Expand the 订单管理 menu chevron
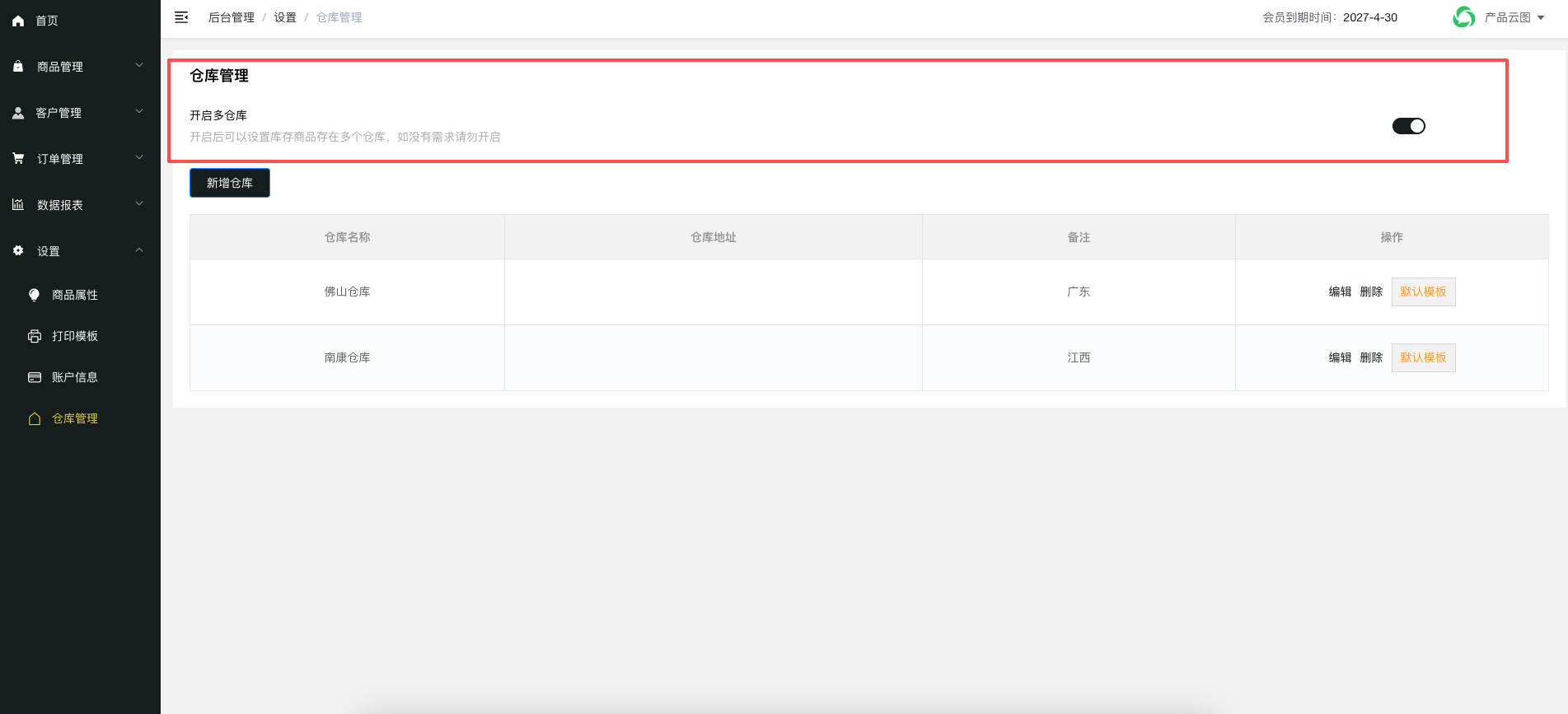Viewport: 1568px width, 714px height. pos(139,157)
